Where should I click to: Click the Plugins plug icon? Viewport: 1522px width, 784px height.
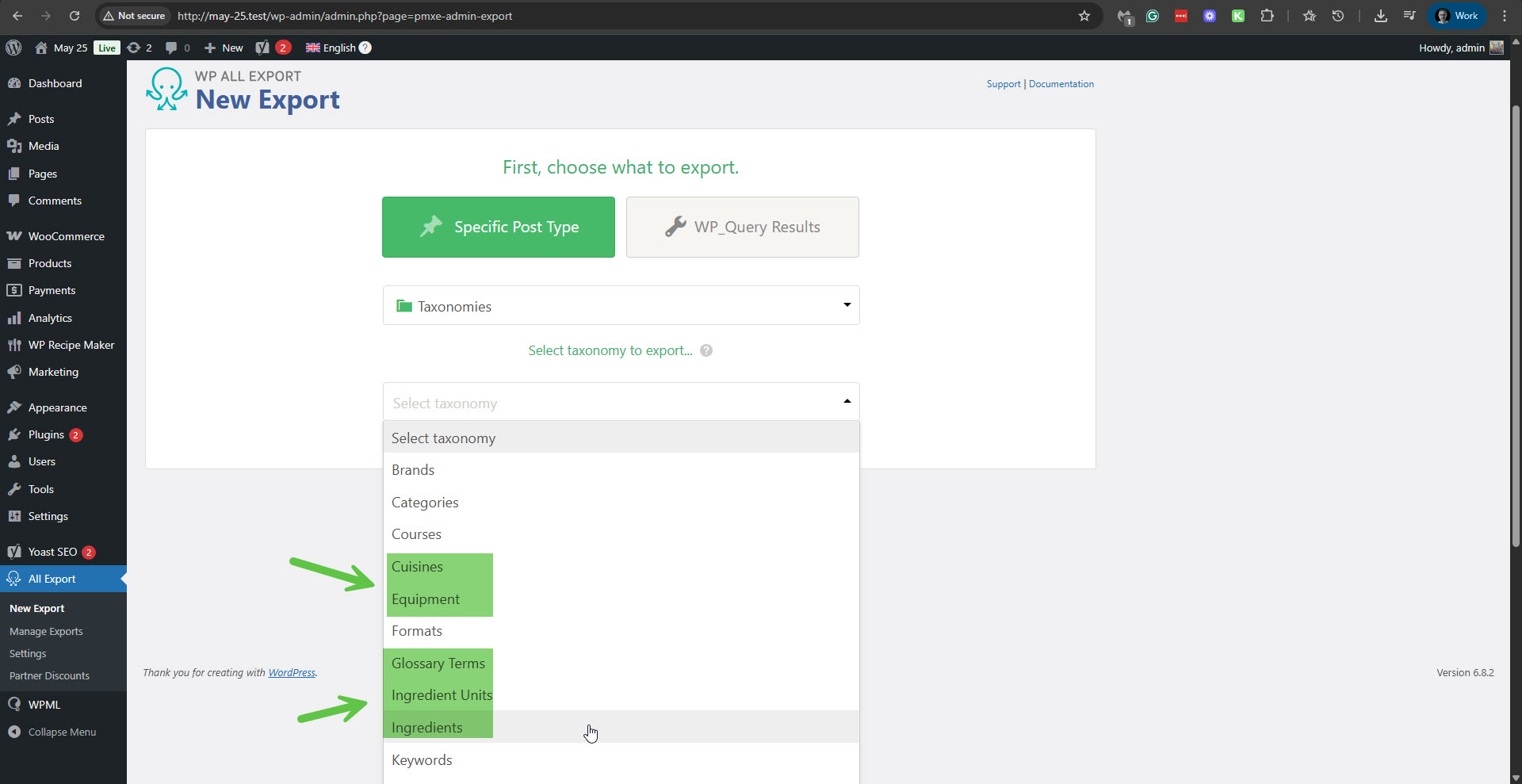[x=14, y=434]
